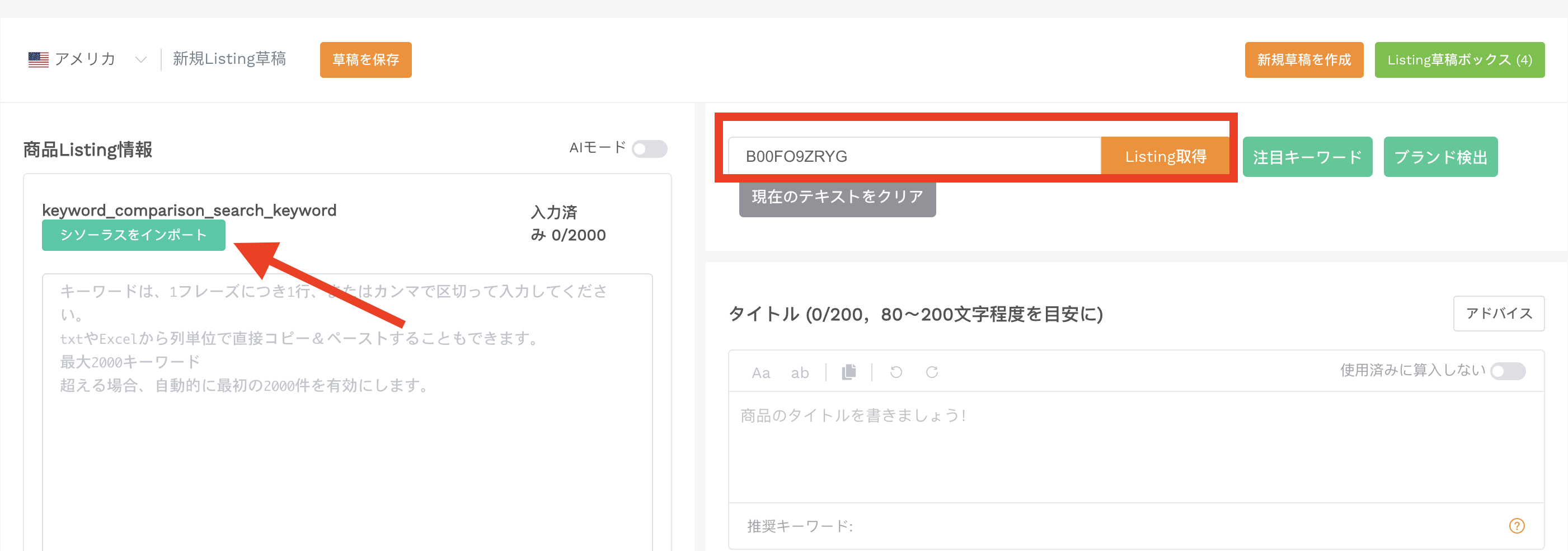Click シソーラスをインポート button

pyautogui.click(x=133, y=235)
